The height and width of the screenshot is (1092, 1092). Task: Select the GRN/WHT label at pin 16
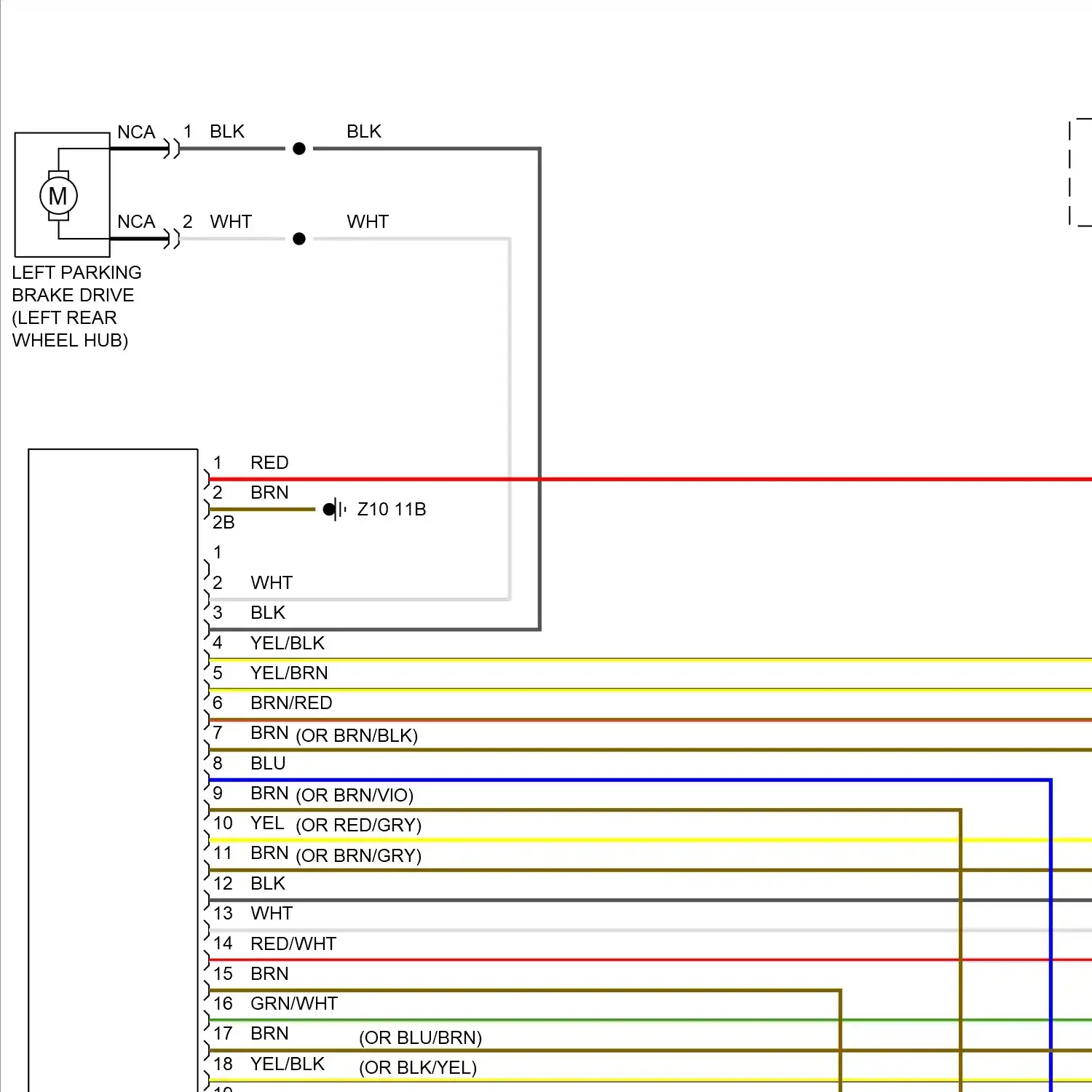pos(294,1004)
